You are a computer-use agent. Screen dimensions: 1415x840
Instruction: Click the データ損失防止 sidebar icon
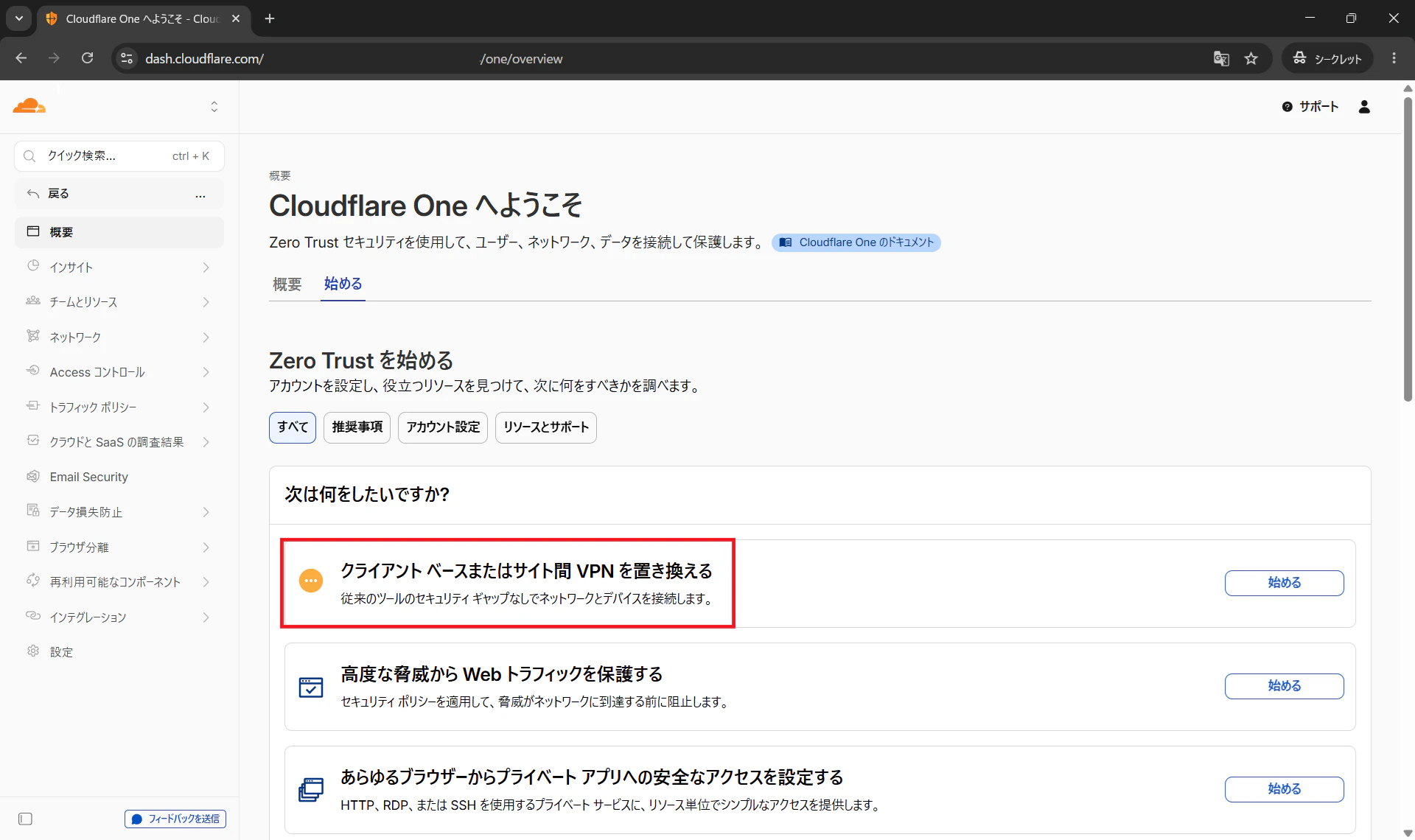coord(33,511)
